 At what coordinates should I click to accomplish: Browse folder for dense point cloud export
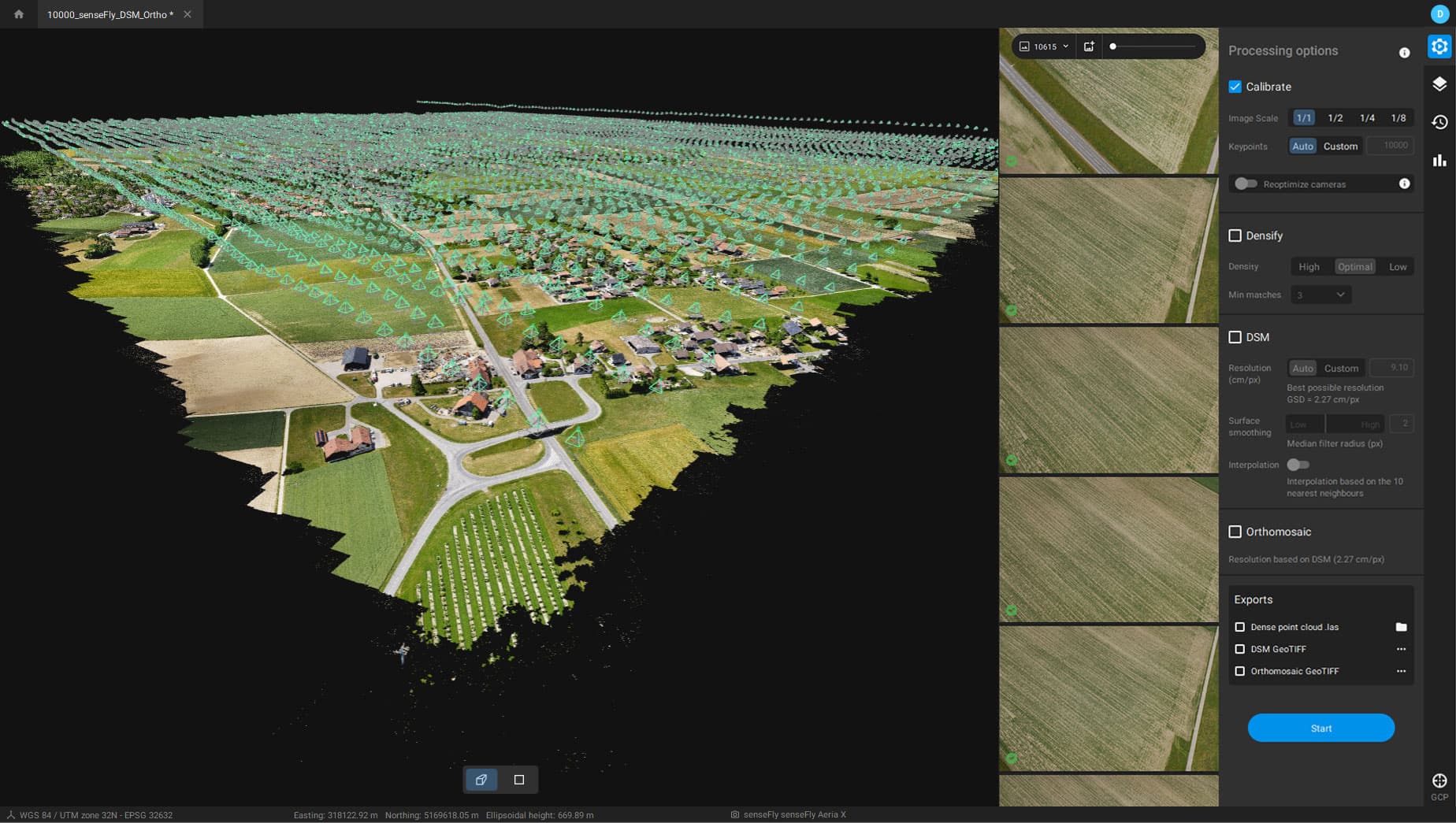1401,627
